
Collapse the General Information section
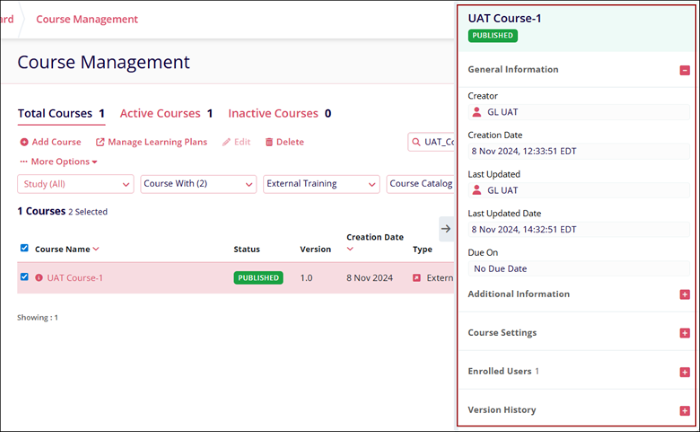[684, 70]
